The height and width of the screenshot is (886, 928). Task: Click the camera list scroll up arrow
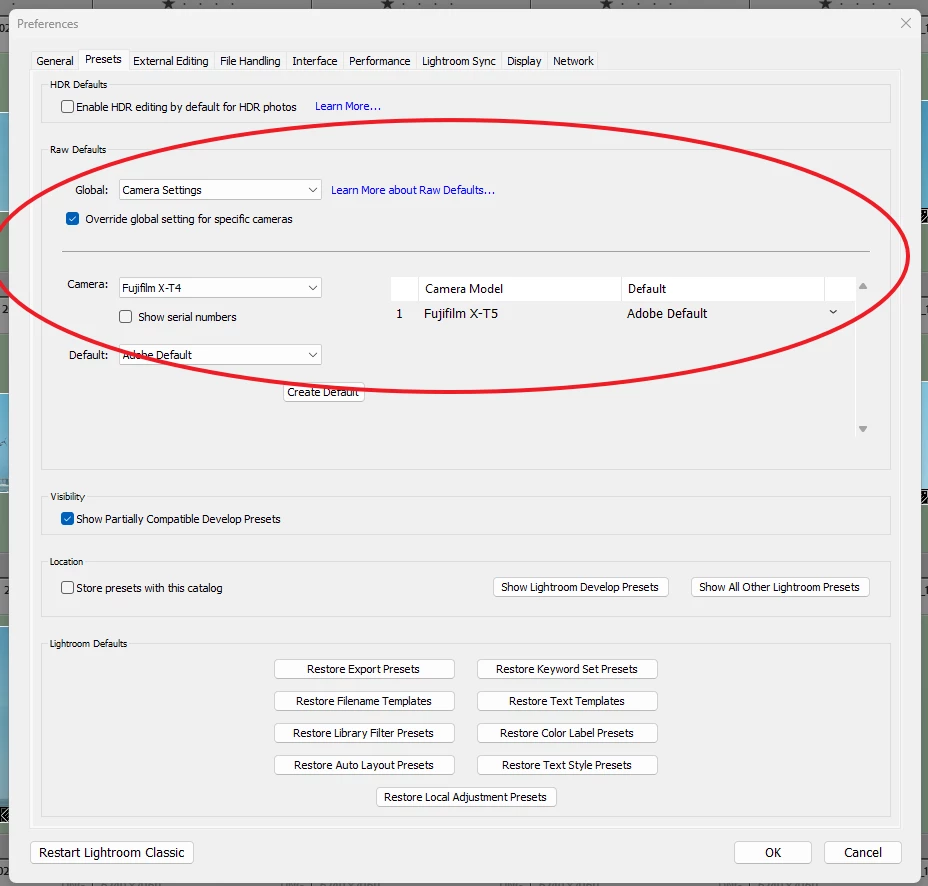(862, 286)
